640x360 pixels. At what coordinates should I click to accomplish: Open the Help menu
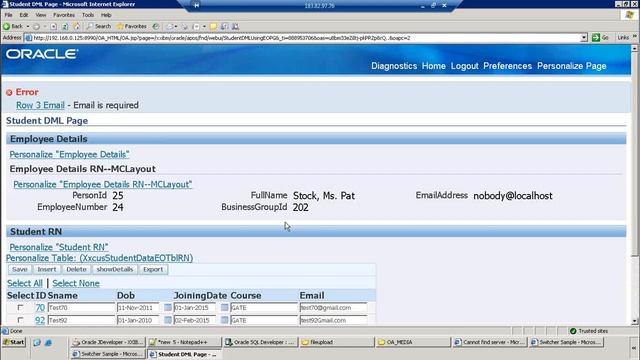click(106, 15)
